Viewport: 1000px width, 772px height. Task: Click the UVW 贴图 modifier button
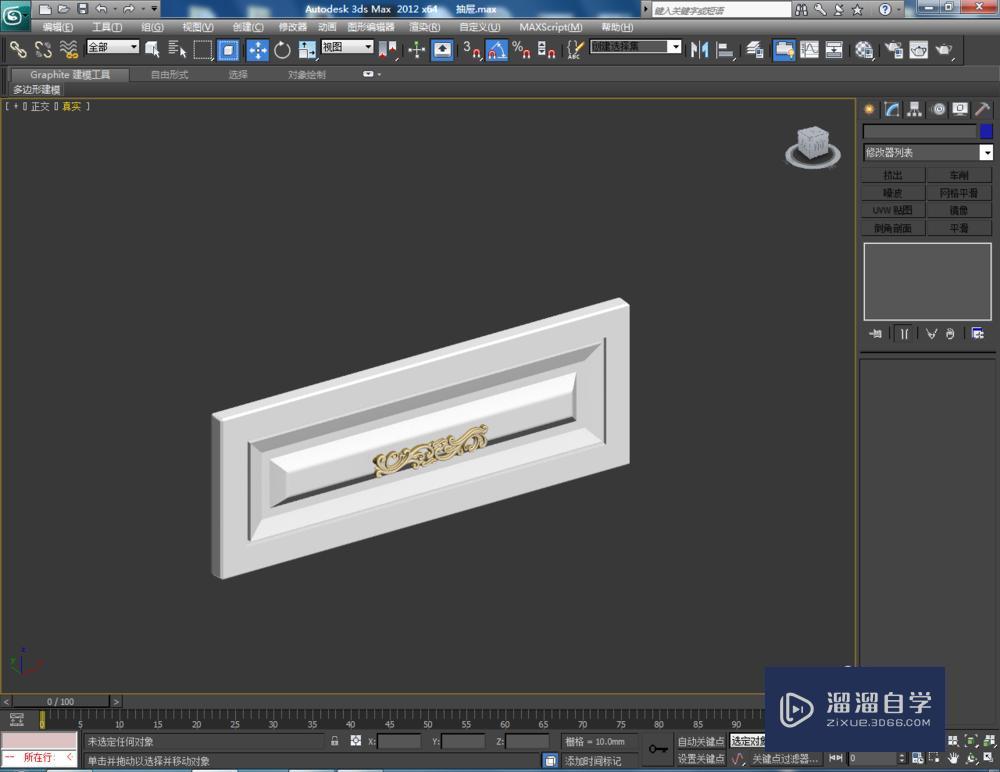click(x=891, y=210)
